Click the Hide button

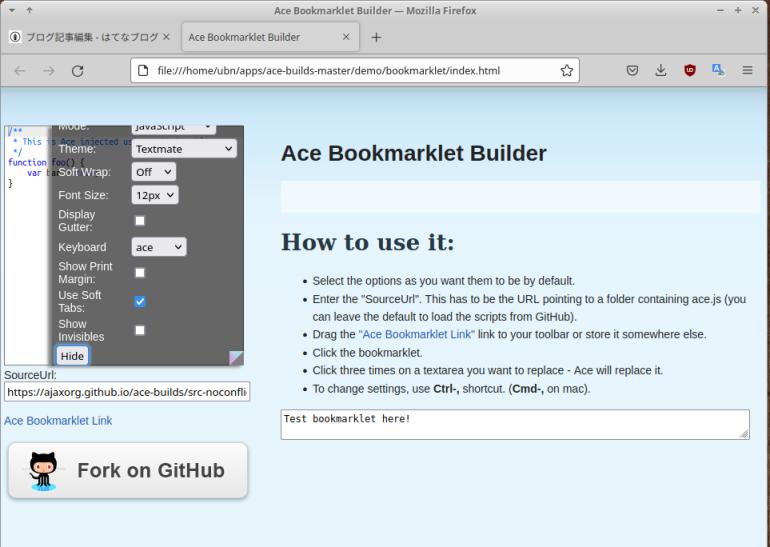pos(72,356)
